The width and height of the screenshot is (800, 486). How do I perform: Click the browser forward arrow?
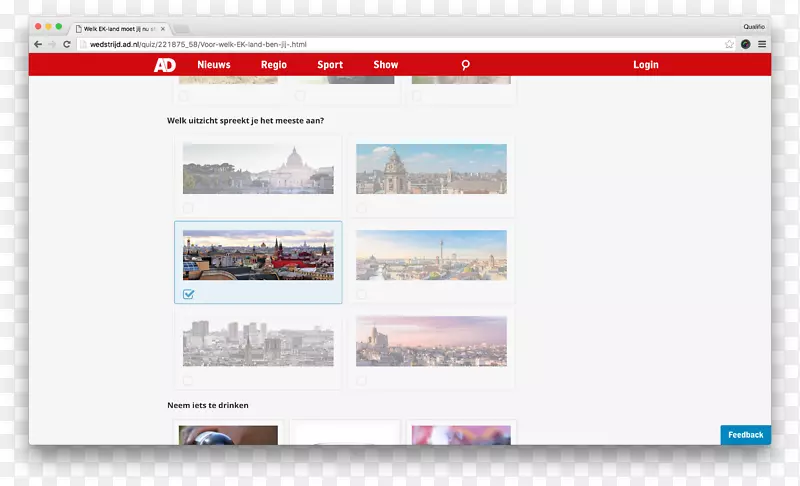click(x=52, y=44)
